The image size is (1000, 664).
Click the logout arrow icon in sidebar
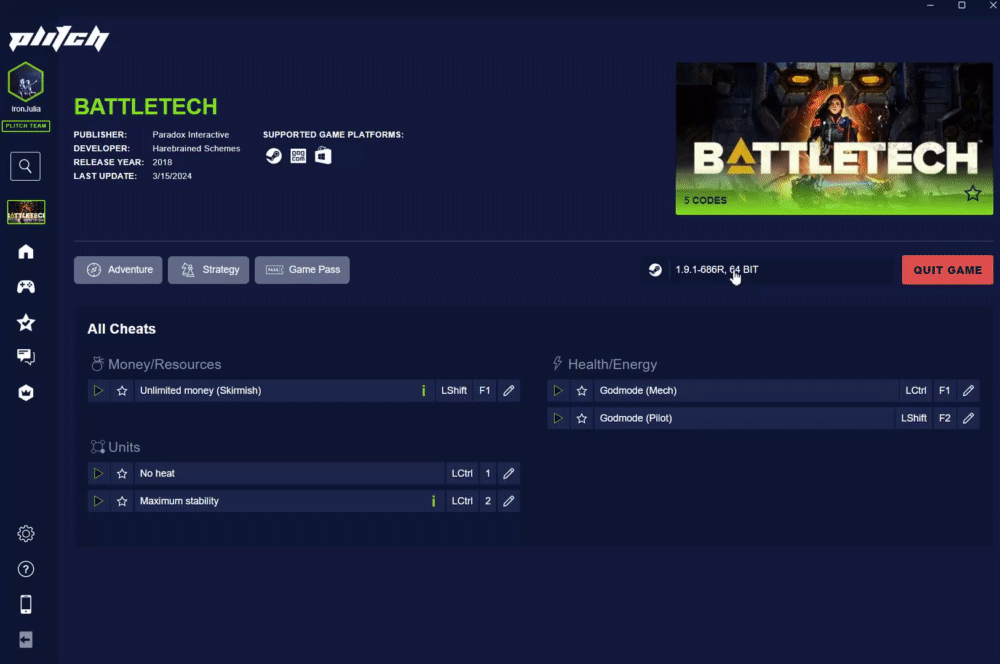[26, 640]
